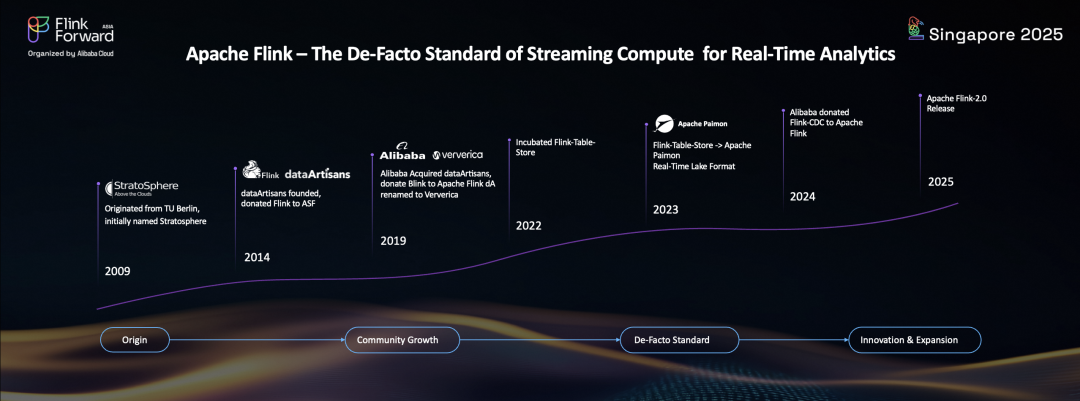Click the 2023 year label
Screen dimensions: 1080x401
click(x=666, y=209)
